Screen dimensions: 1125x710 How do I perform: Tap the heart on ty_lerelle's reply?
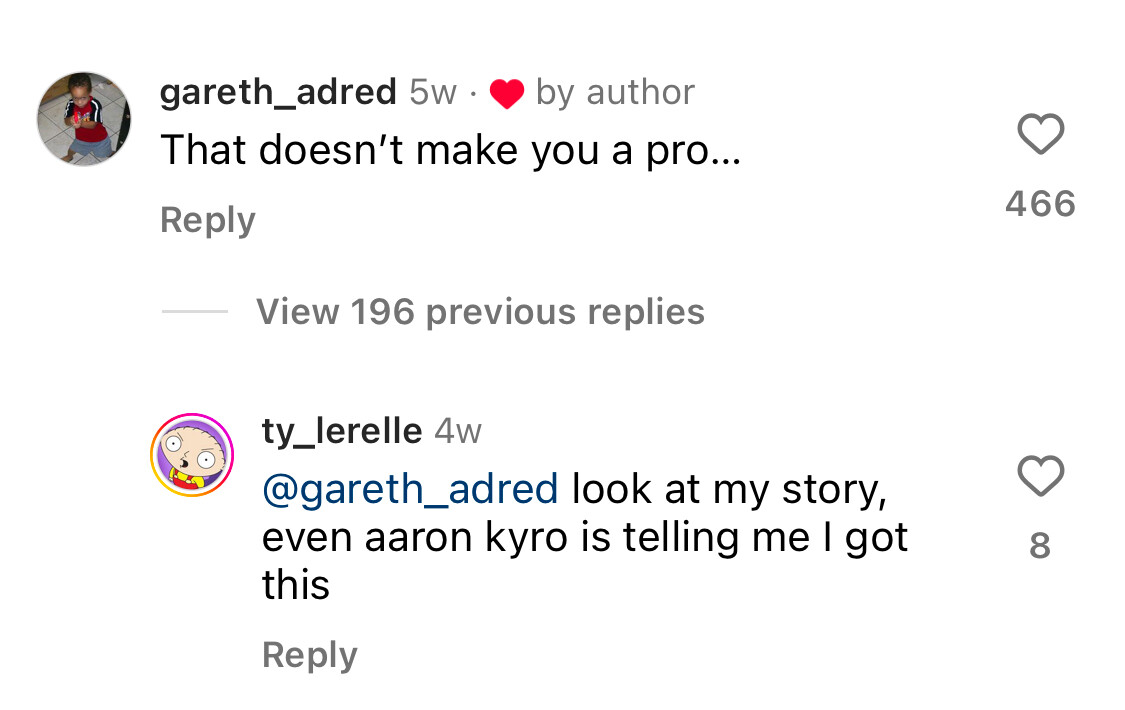click(1040, 477)
